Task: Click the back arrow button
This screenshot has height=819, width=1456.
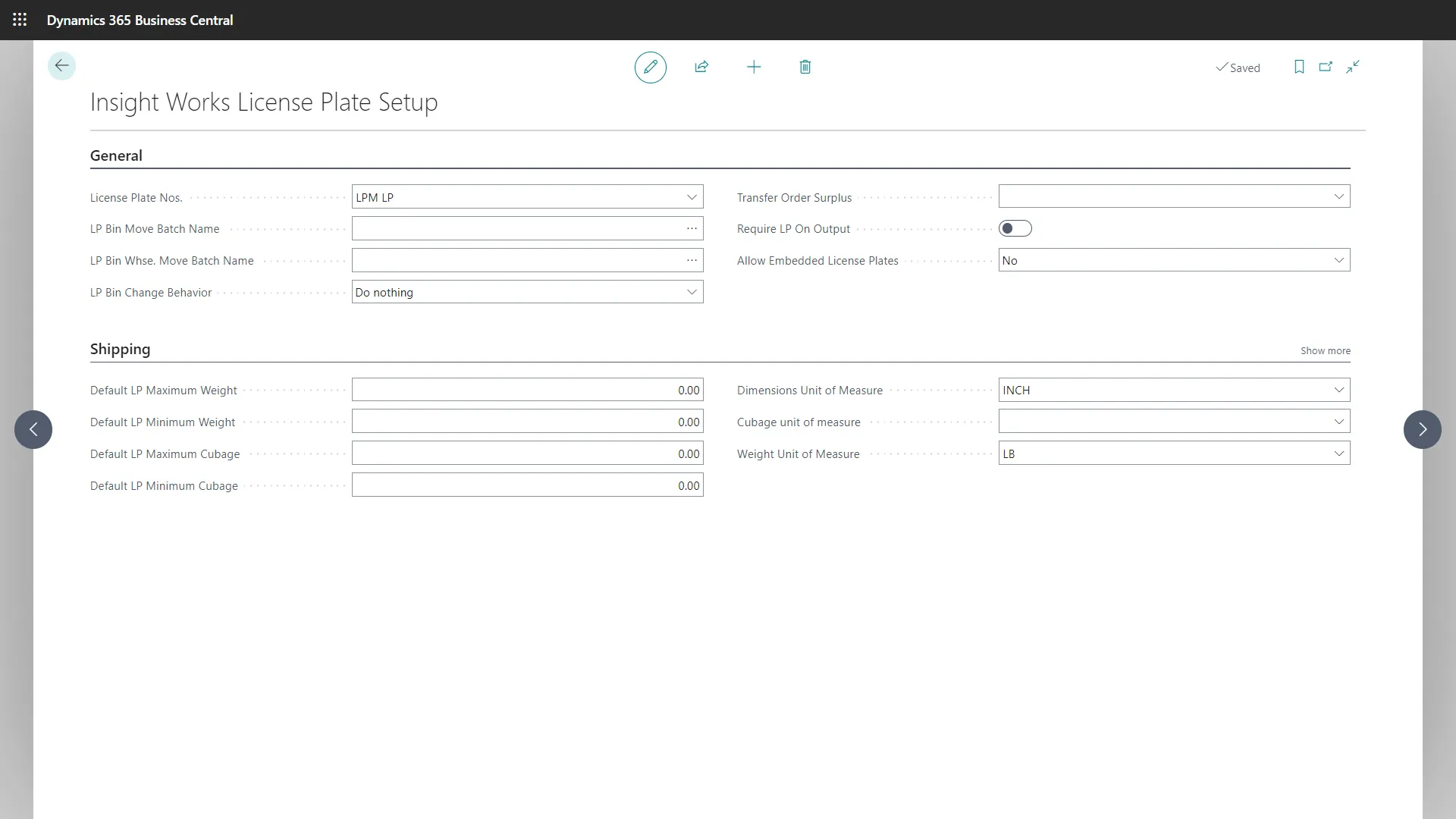Action: [61, 66]
